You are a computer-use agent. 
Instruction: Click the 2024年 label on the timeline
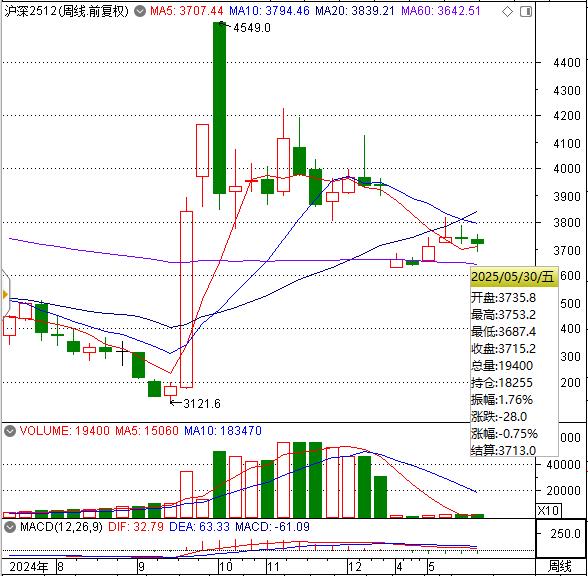click(x=29, y=567)
